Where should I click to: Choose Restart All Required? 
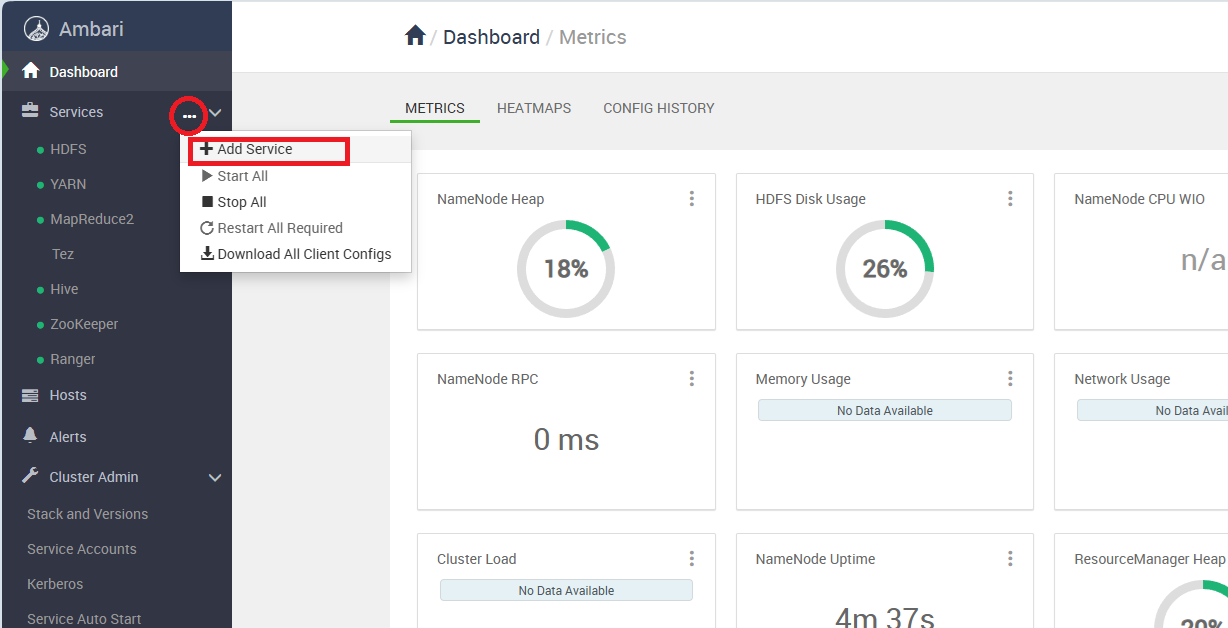pyautogui.click(x=295, y=228)
